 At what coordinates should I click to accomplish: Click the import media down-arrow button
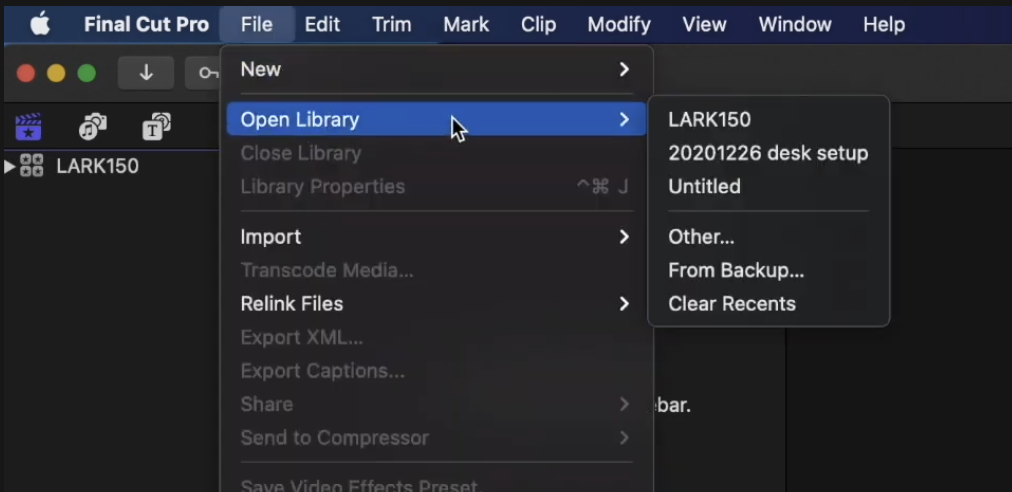146,73
